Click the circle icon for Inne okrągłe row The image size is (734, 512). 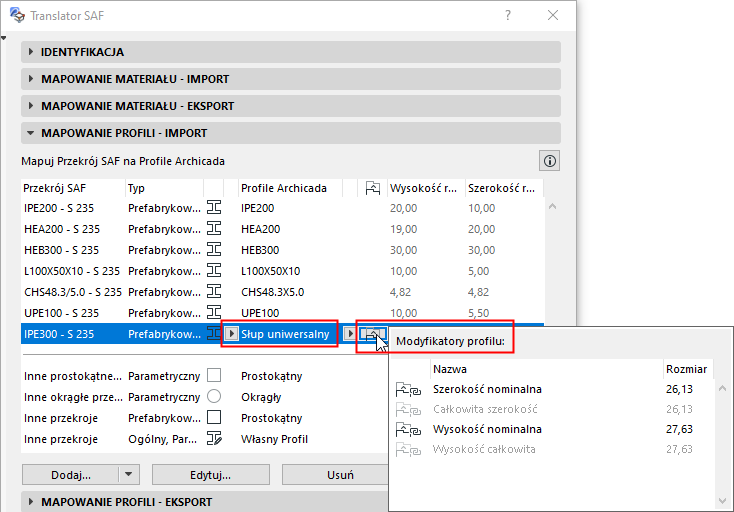click(x=214, y=396)
